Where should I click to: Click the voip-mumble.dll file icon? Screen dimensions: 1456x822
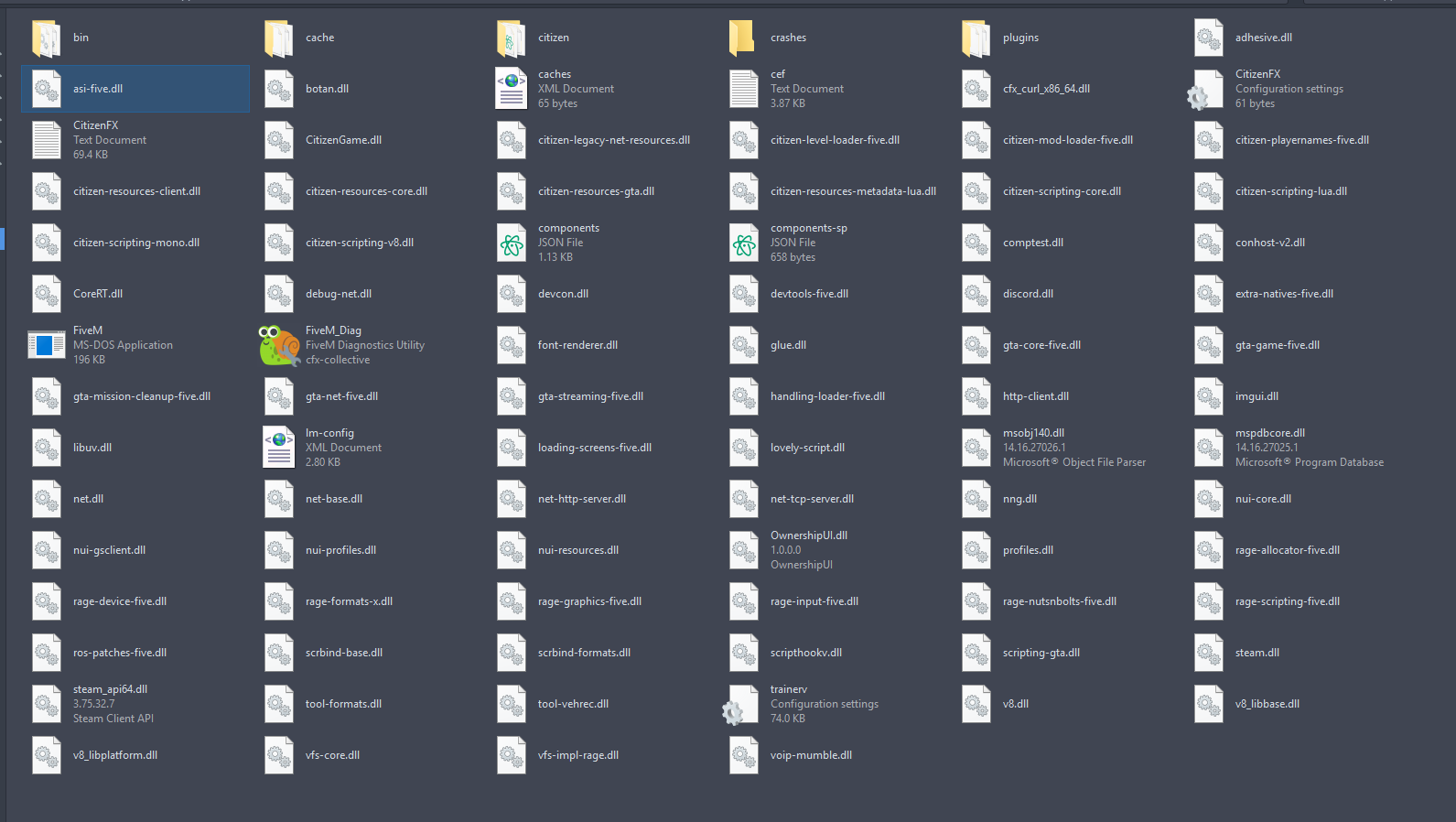point(743,755)
